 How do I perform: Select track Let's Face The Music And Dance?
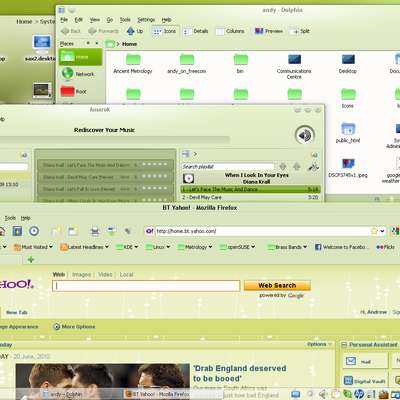[251, 189]
